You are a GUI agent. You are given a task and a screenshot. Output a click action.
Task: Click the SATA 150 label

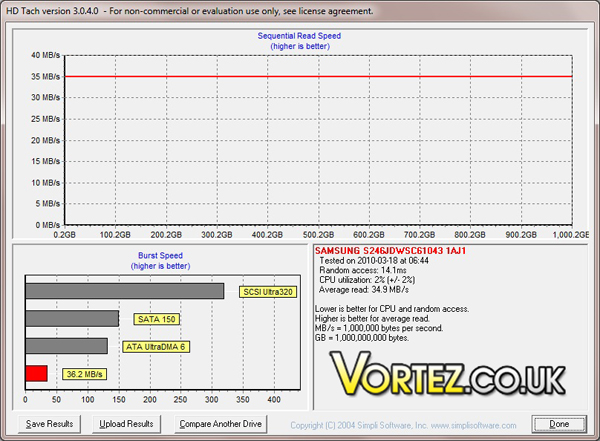point(157,319)
